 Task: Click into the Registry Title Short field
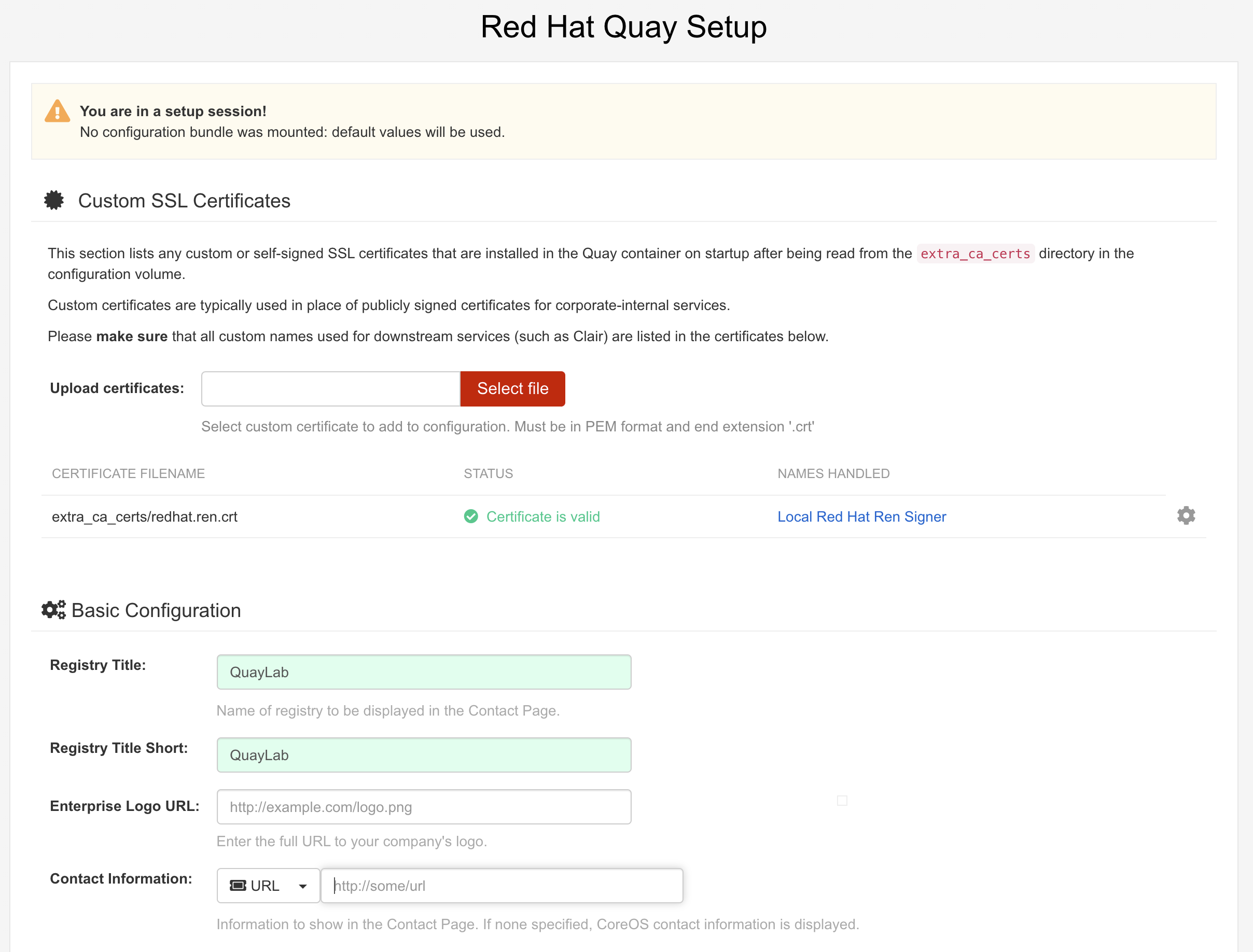click(x=424, y=755)
